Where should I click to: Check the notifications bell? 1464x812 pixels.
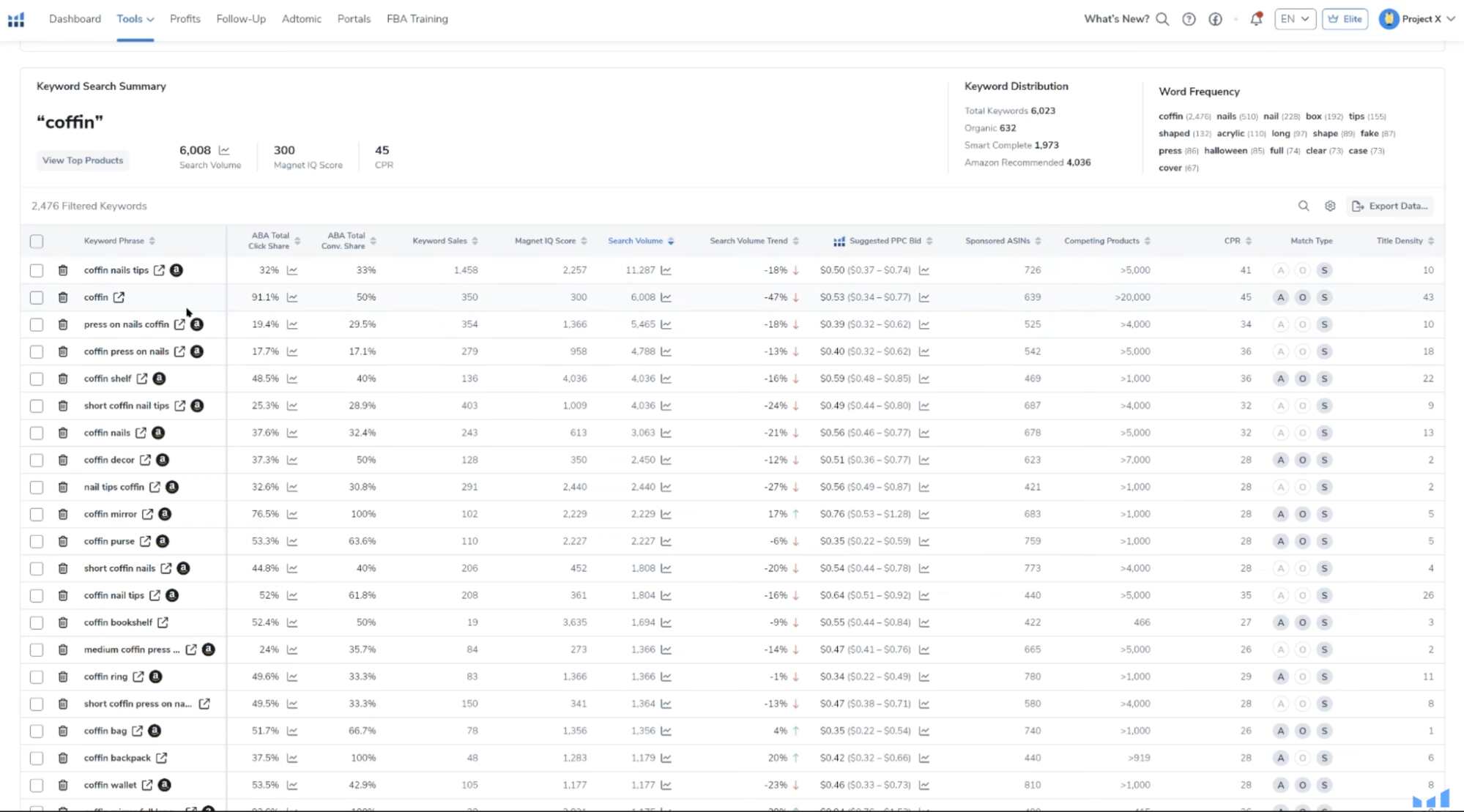[x=1256, y=19]
